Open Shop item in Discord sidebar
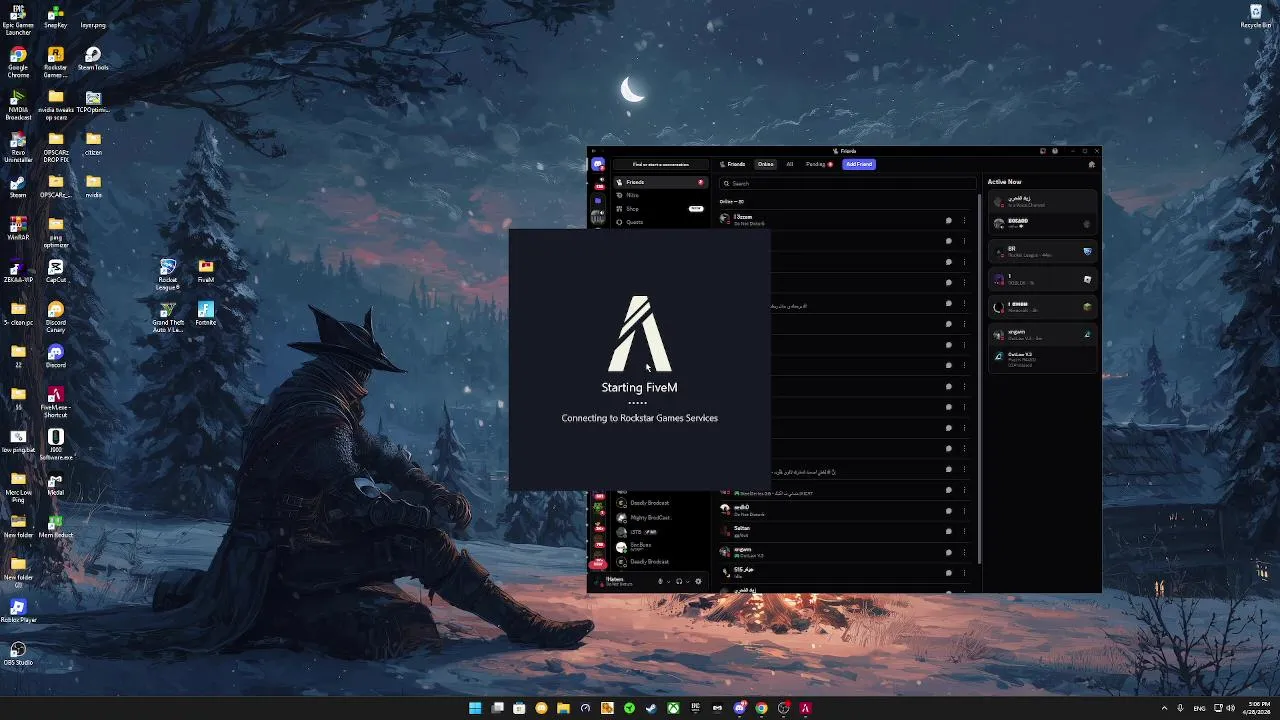Image resolution: width=1280 pixels, height=720 pixels. 661,208
